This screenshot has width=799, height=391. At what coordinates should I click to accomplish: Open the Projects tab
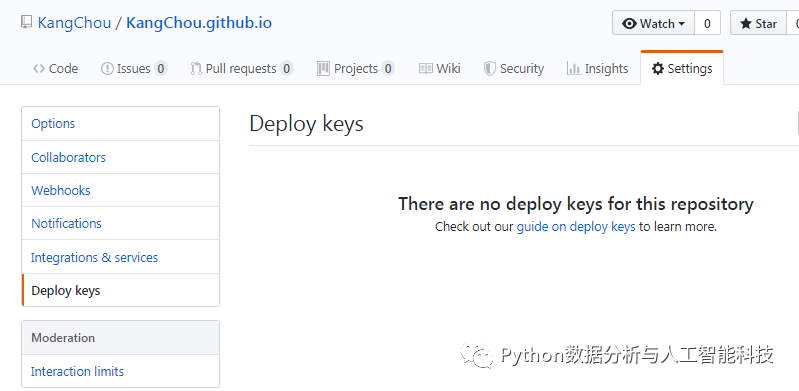click(356, 69)
